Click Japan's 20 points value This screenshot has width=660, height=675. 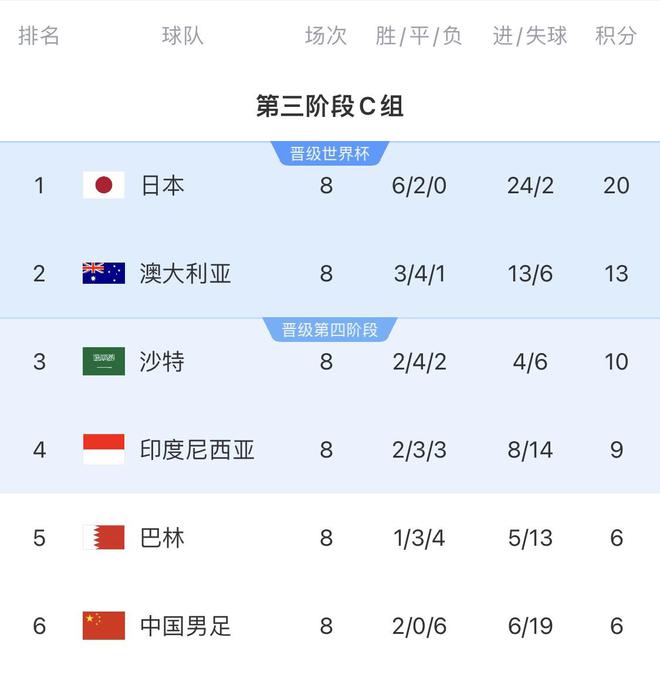click(x=616, y=185)
